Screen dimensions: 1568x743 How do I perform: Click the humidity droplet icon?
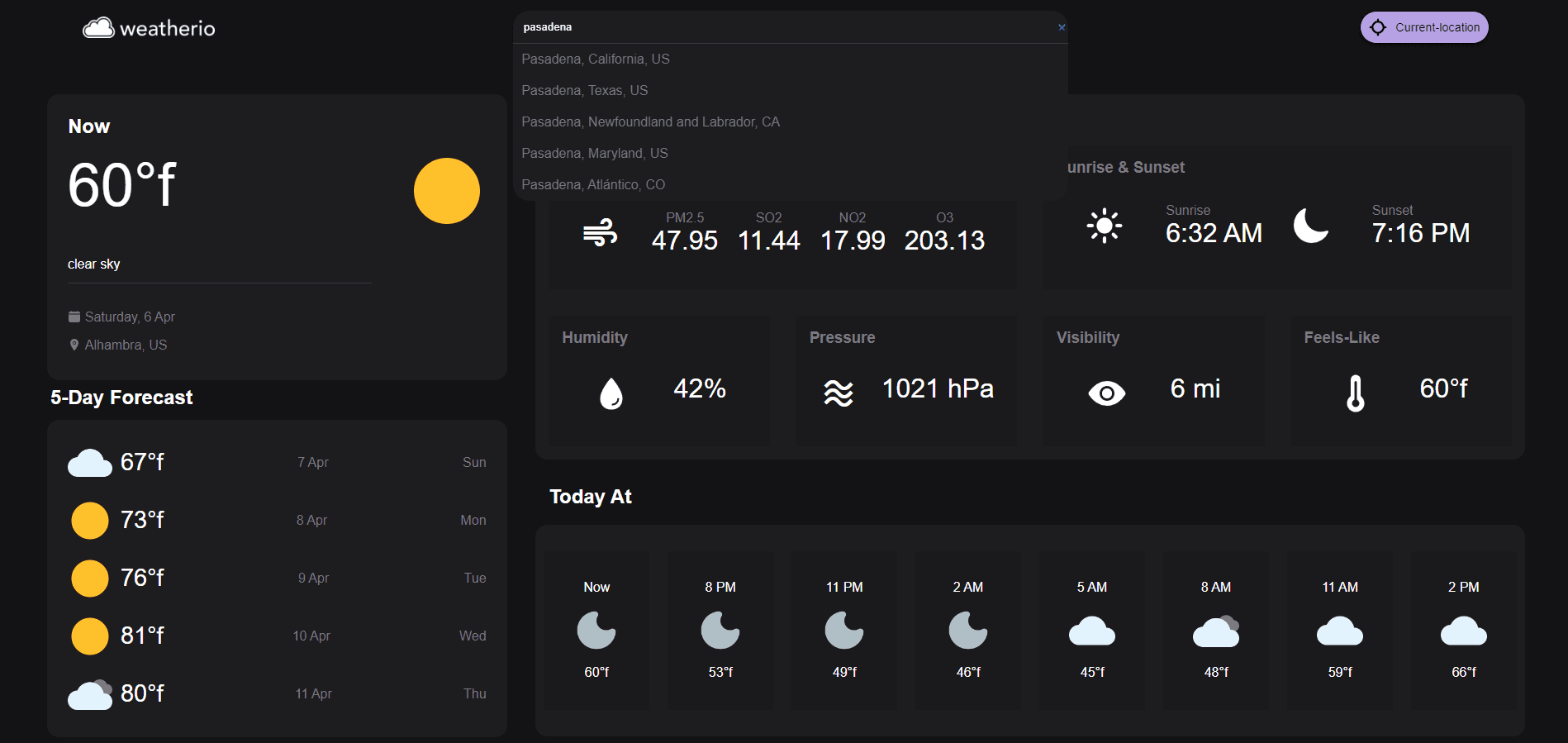click(x=611, y=393)
